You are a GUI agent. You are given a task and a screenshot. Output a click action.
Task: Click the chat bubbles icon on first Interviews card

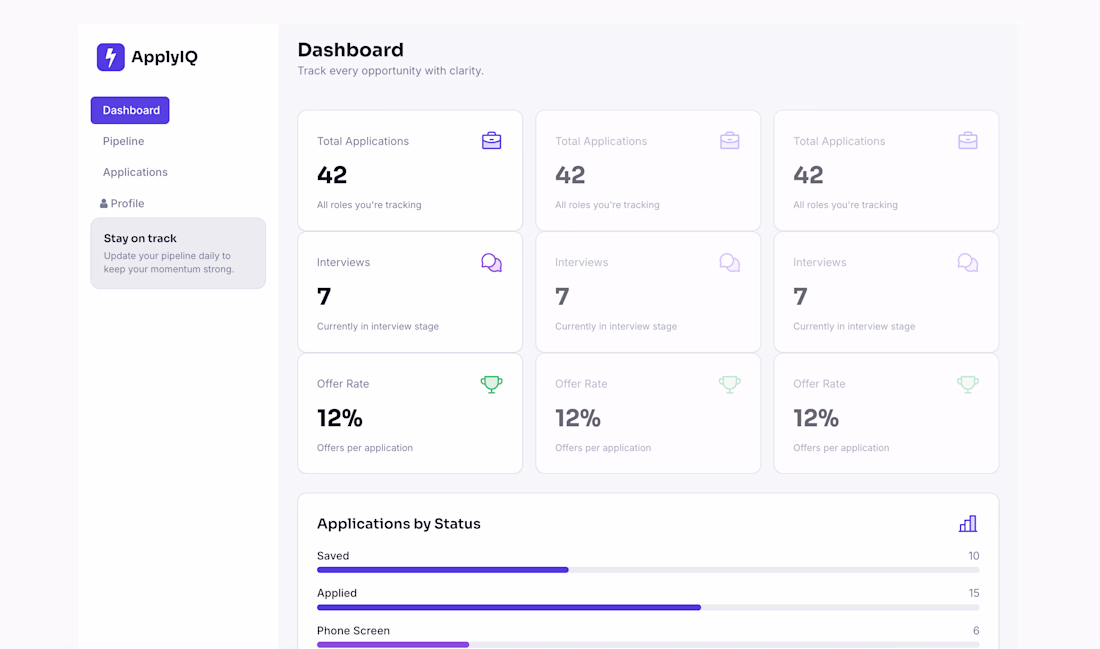click(491, 262)
